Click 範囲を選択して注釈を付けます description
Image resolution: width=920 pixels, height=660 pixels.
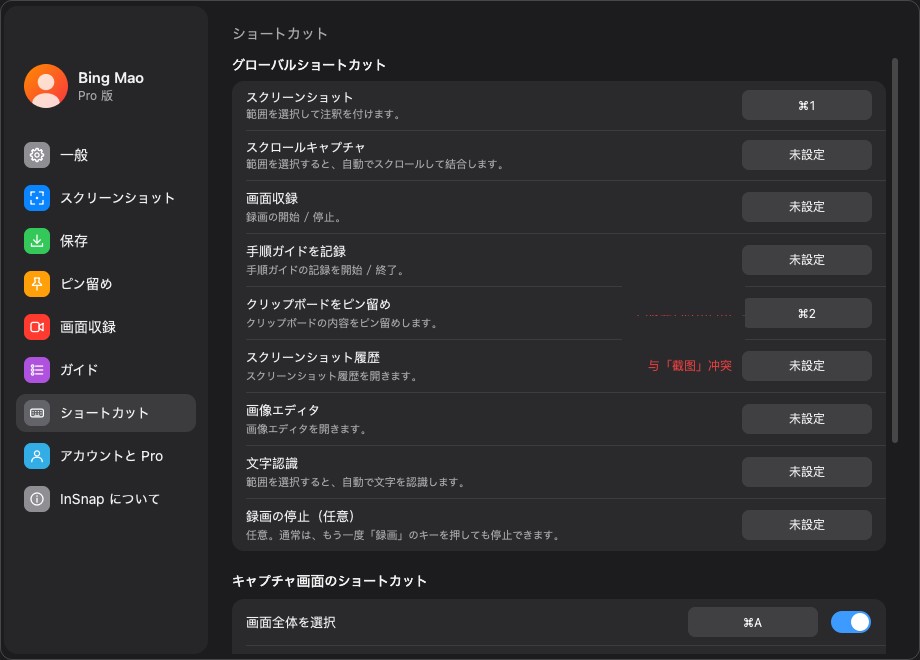[323, 114]
